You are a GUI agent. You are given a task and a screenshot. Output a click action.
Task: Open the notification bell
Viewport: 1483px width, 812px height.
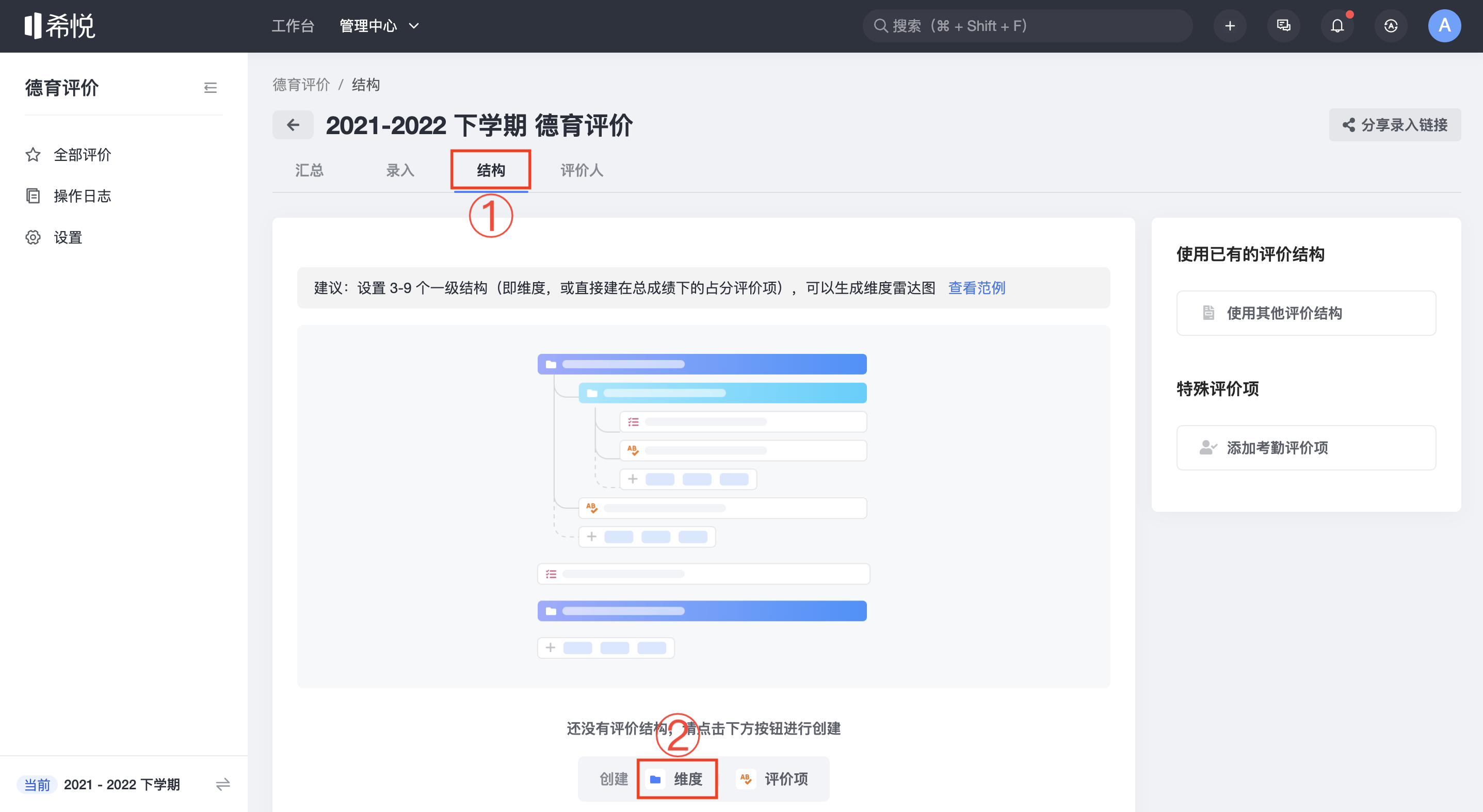1337,26
